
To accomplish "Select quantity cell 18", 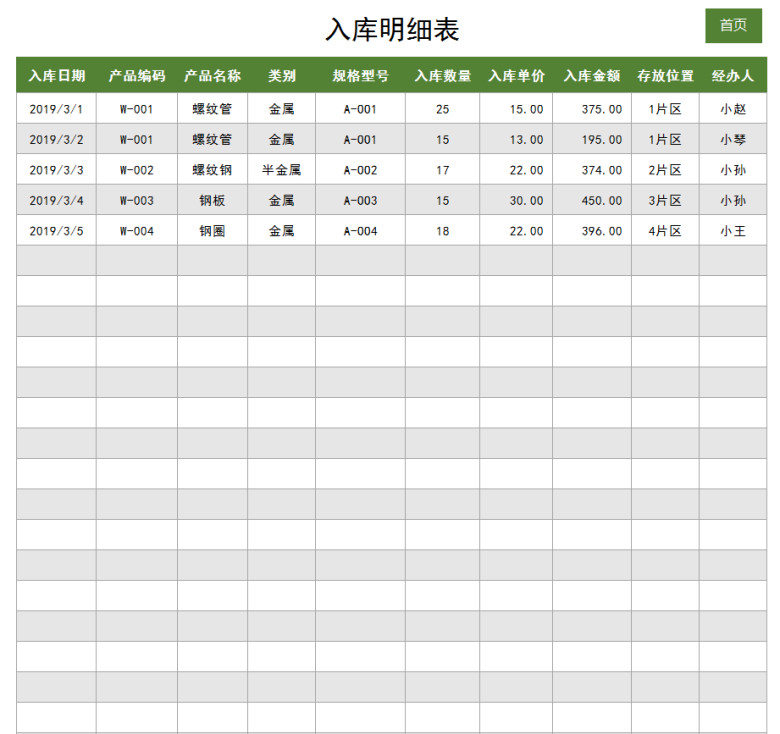I will pyautogui.click(x=442, y=231).
